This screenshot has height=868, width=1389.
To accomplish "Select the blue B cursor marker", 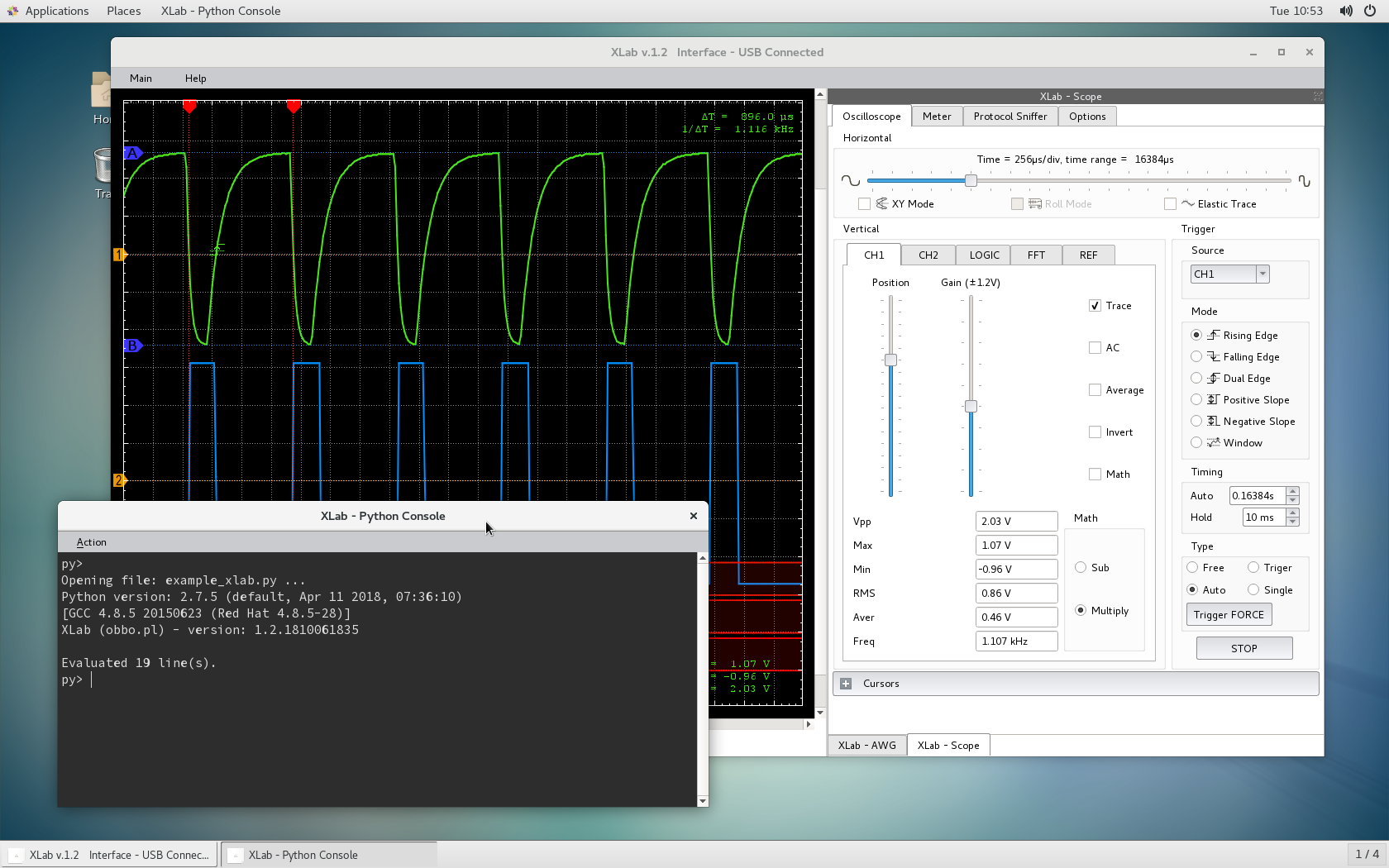I will [133, 346].
